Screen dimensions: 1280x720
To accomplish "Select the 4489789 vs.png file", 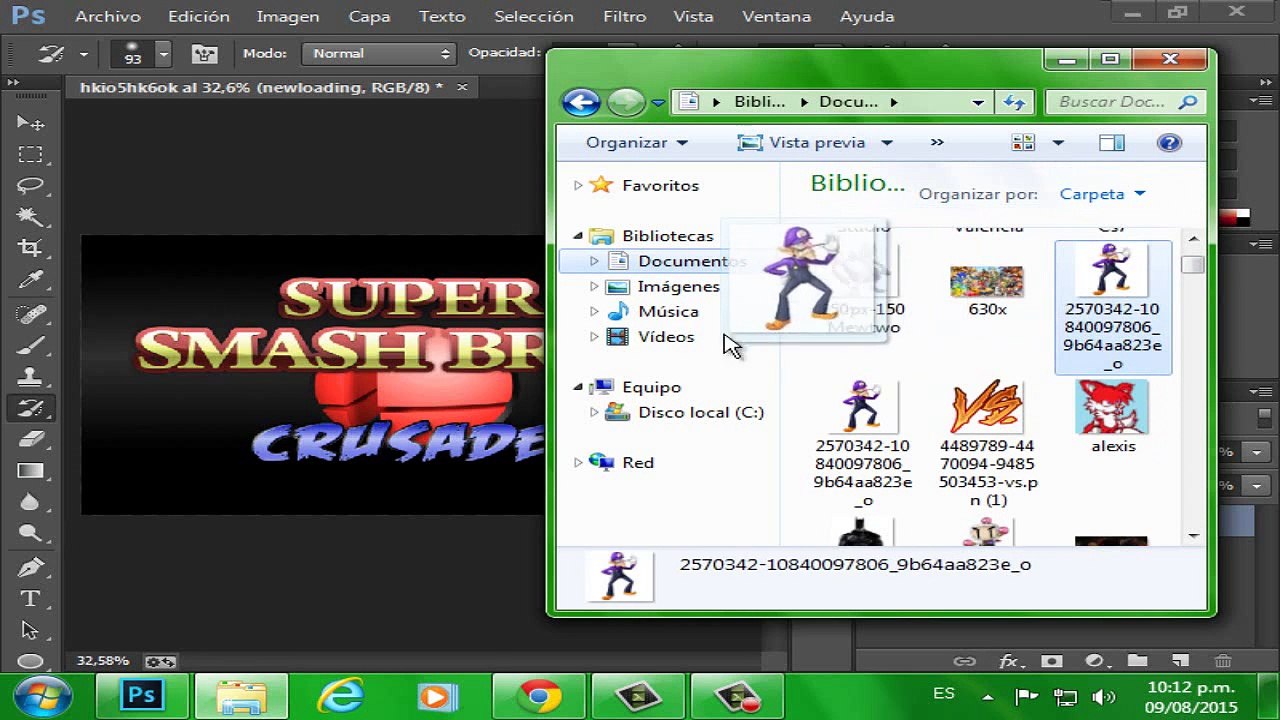I will 987,444.
